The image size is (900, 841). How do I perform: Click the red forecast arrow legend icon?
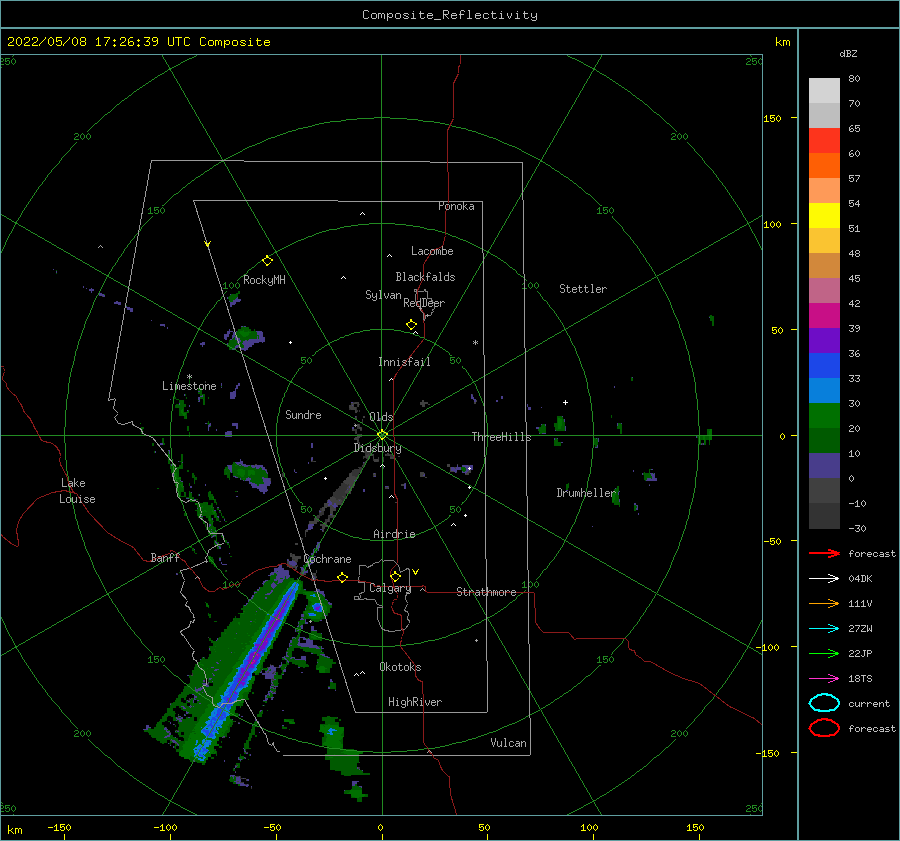tap(824, 553)
